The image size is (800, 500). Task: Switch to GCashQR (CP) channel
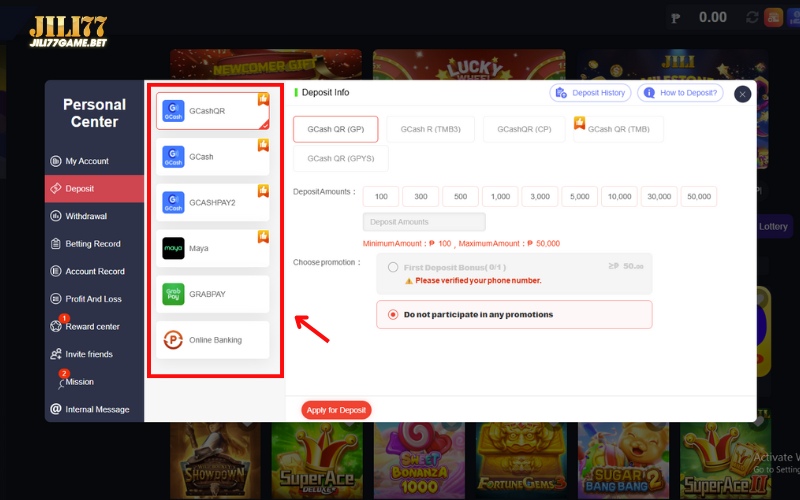pos(524,130)
